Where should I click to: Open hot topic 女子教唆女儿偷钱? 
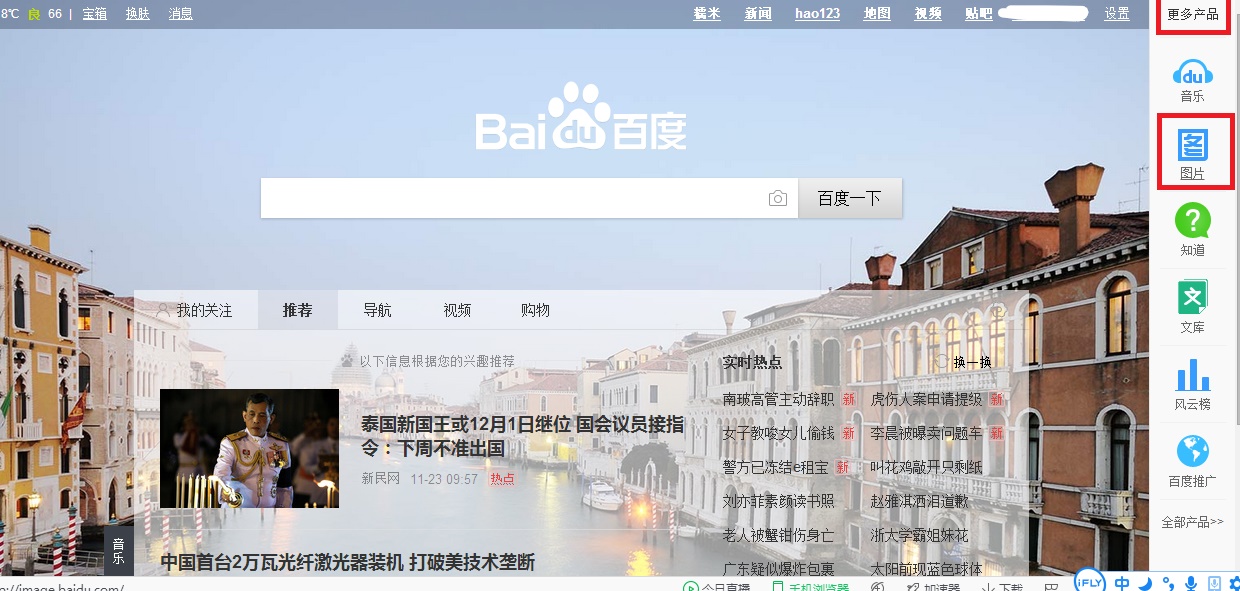click(778, 433)
